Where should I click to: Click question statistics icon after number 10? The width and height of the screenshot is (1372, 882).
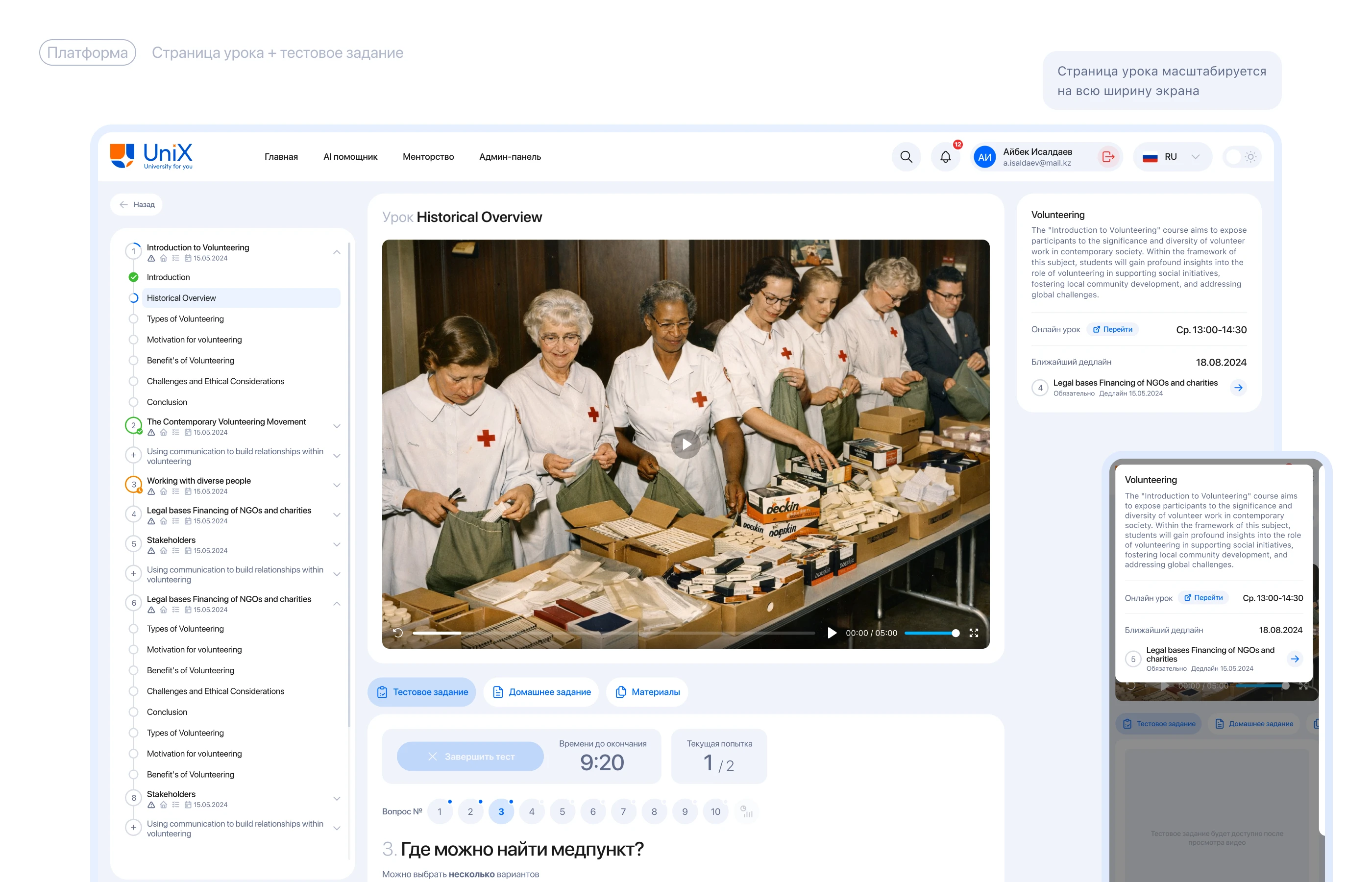[746, 811]
